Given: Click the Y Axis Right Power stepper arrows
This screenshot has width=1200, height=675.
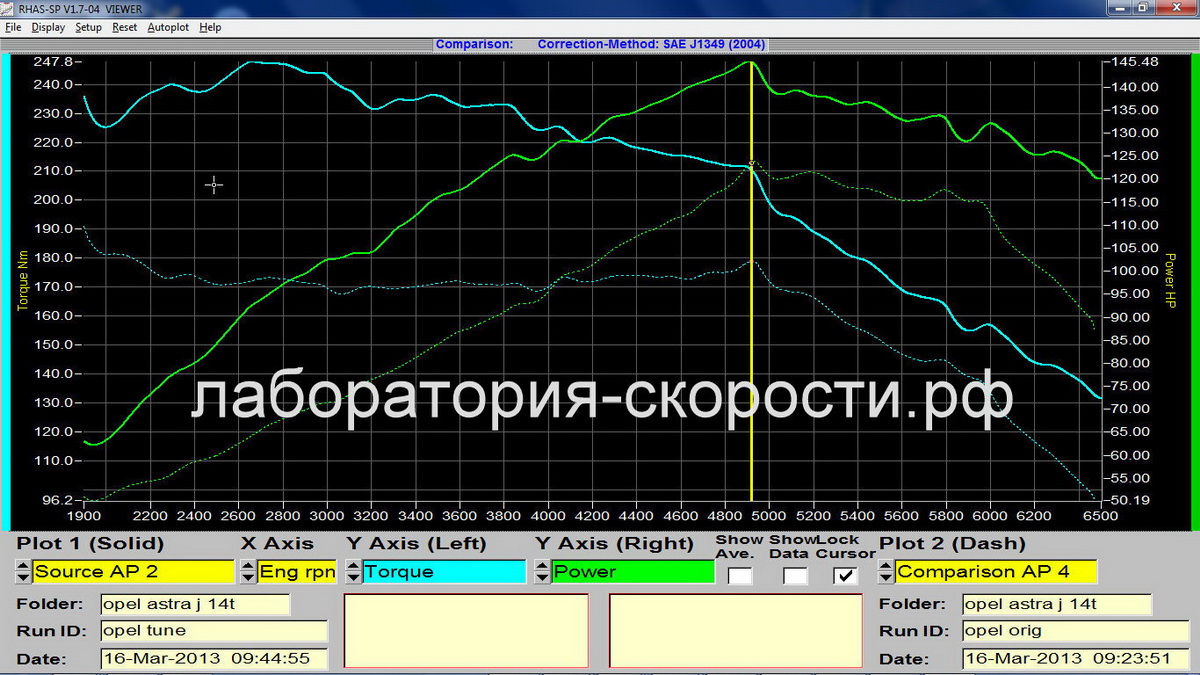Looking at the screenshot, I should pyautogui.click(x=541, y=572).
